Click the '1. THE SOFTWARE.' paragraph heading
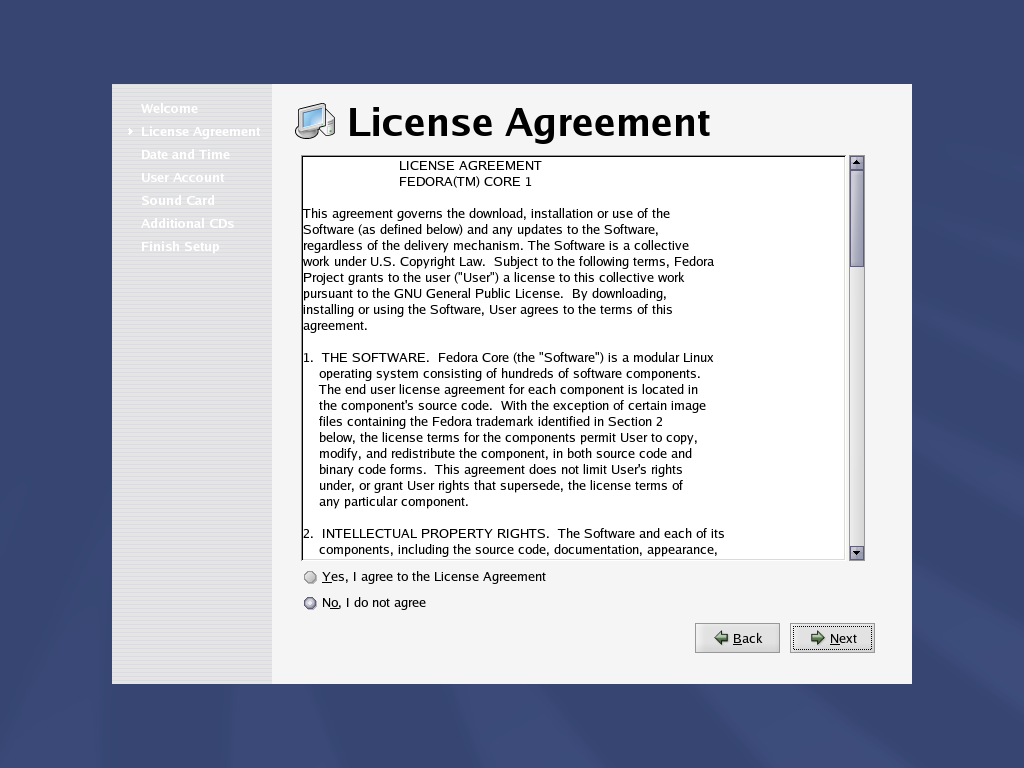 [x=366, y=357]
